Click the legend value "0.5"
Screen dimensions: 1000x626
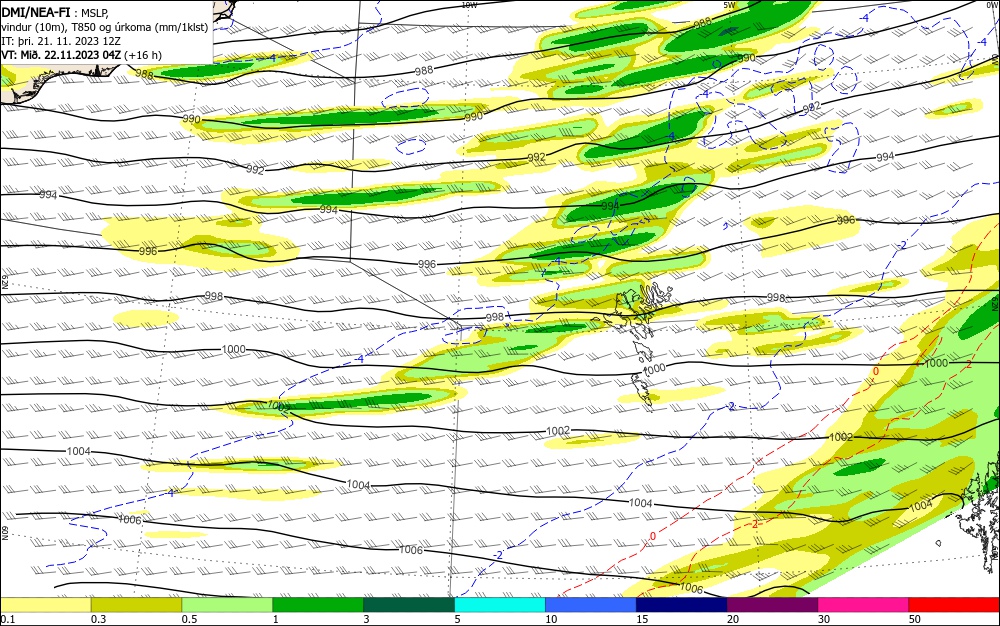pyautogui.click(x=189, y=619)
